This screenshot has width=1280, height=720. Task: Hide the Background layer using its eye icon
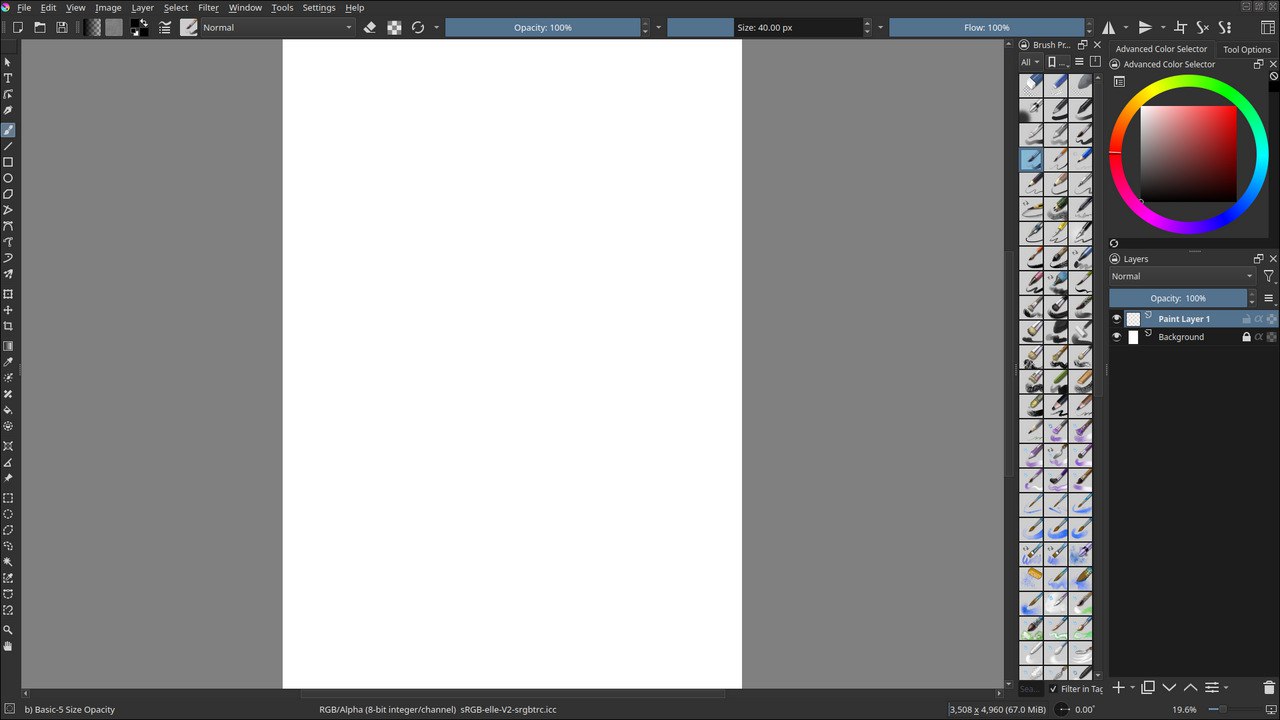click(1117, 337)
